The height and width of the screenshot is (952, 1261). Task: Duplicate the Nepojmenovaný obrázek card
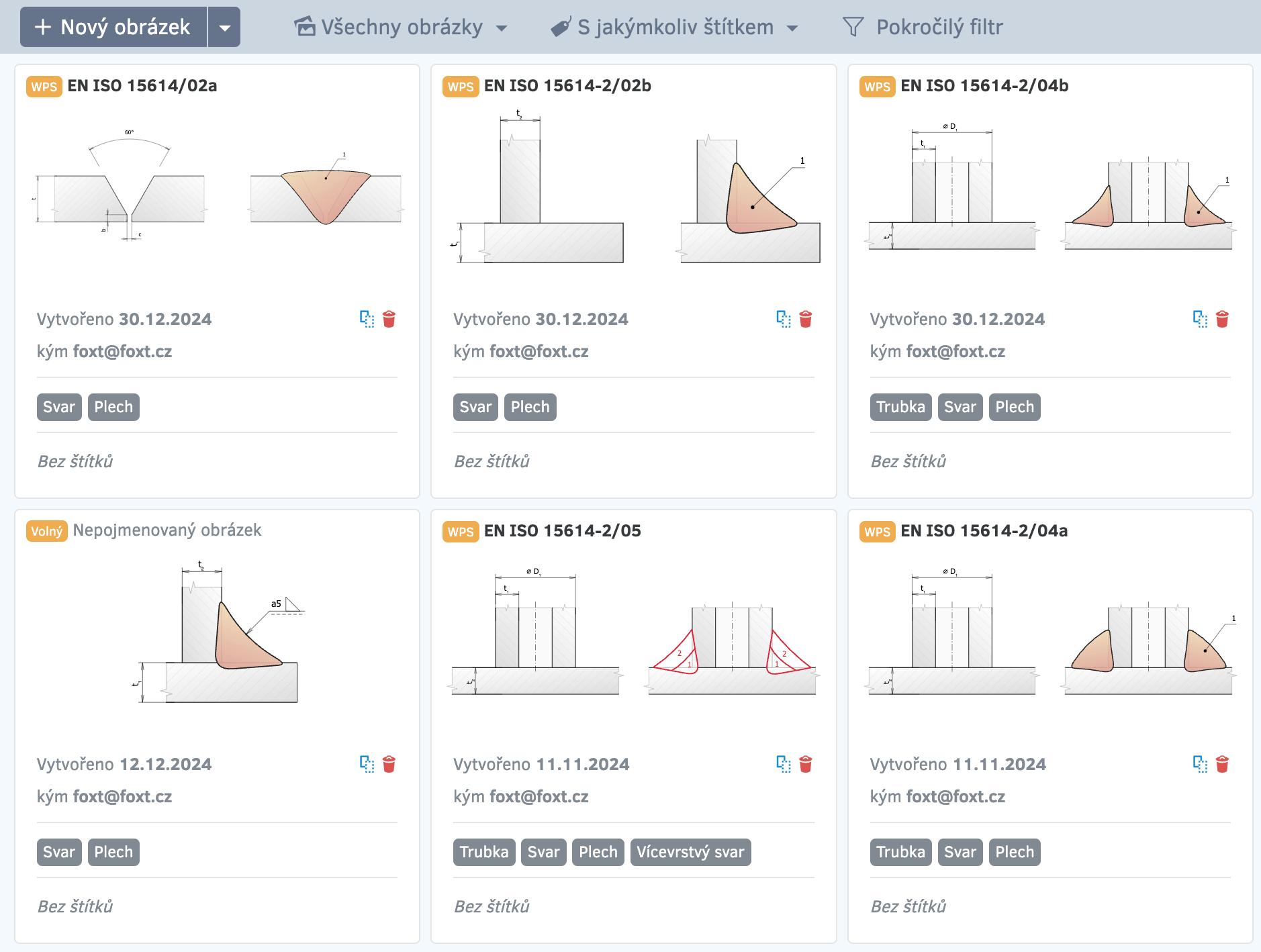click(x=367, y=764)
